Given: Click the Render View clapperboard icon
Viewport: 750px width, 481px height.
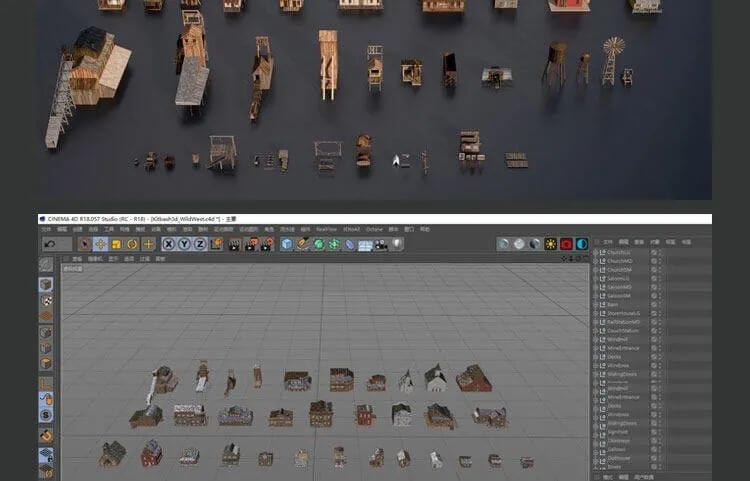Looking at the screenshot, I should click(x=234, y=243).
